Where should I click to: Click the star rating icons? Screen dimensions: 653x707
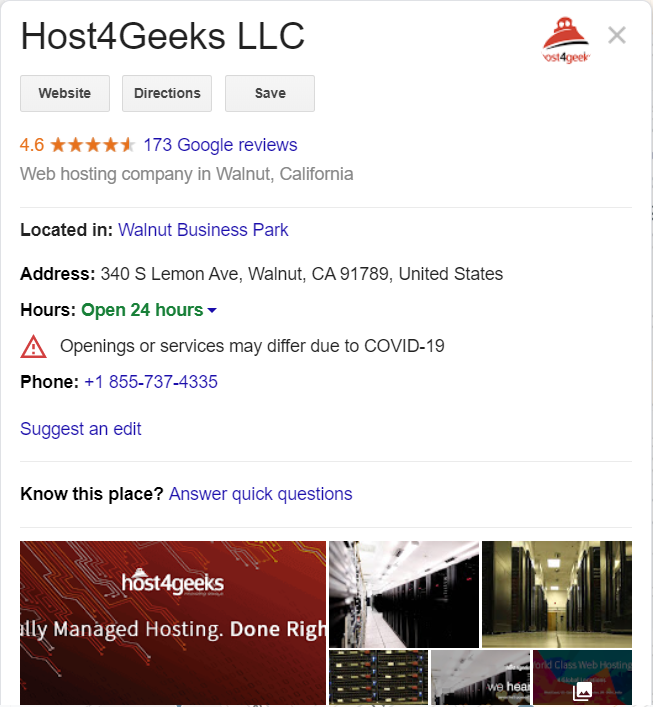point(92,145)
